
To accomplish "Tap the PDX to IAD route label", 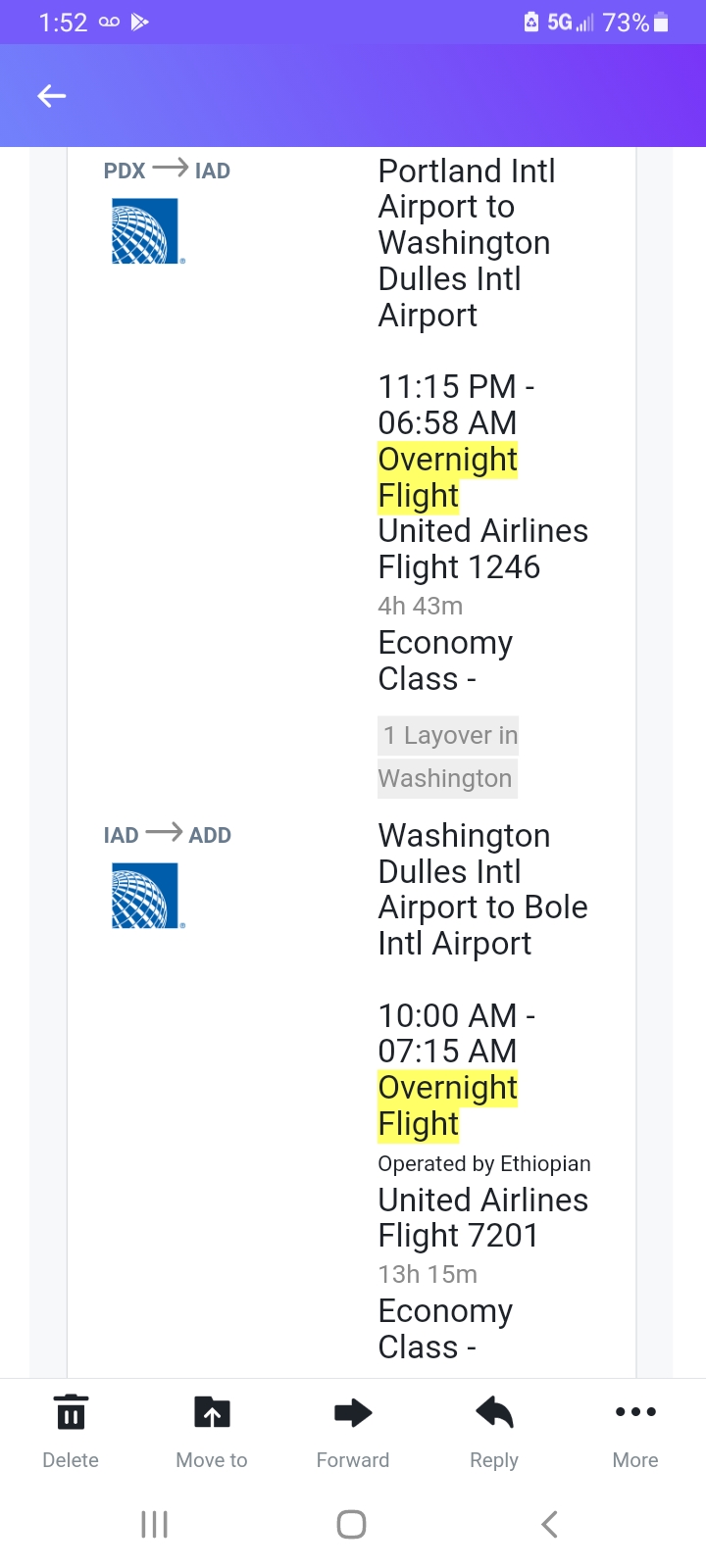I will (167, 171).
